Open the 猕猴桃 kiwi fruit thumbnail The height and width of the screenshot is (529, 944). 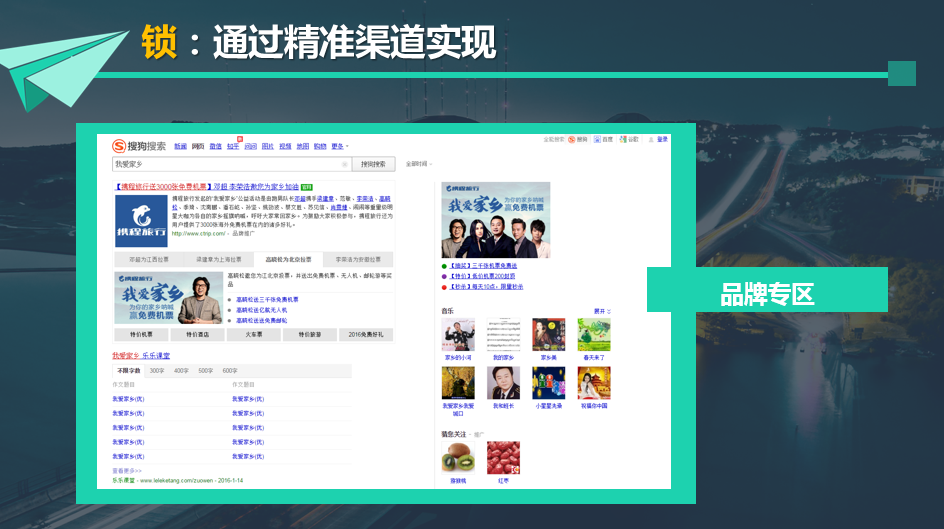point(458,458)
